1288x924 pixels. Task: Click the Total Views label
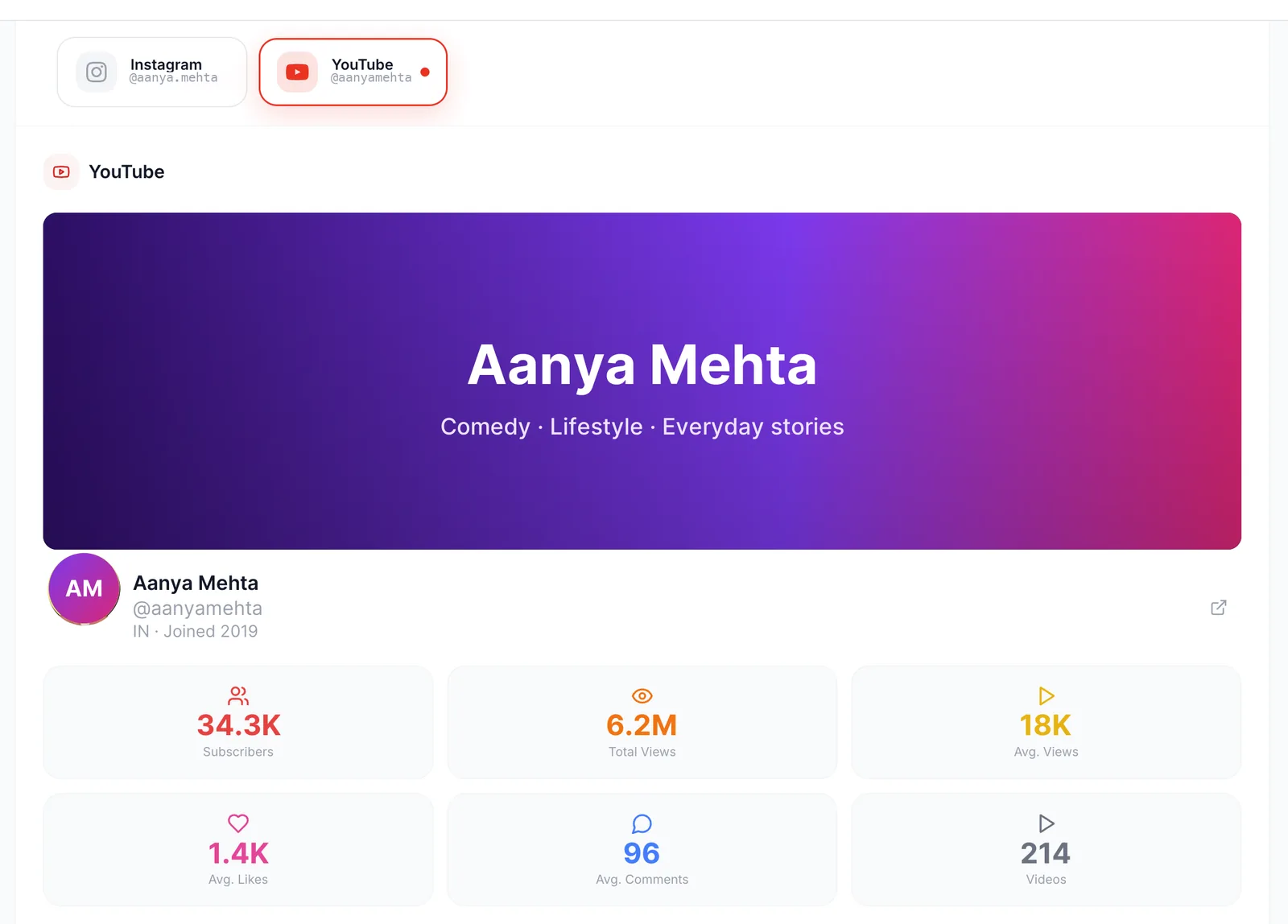642,752
